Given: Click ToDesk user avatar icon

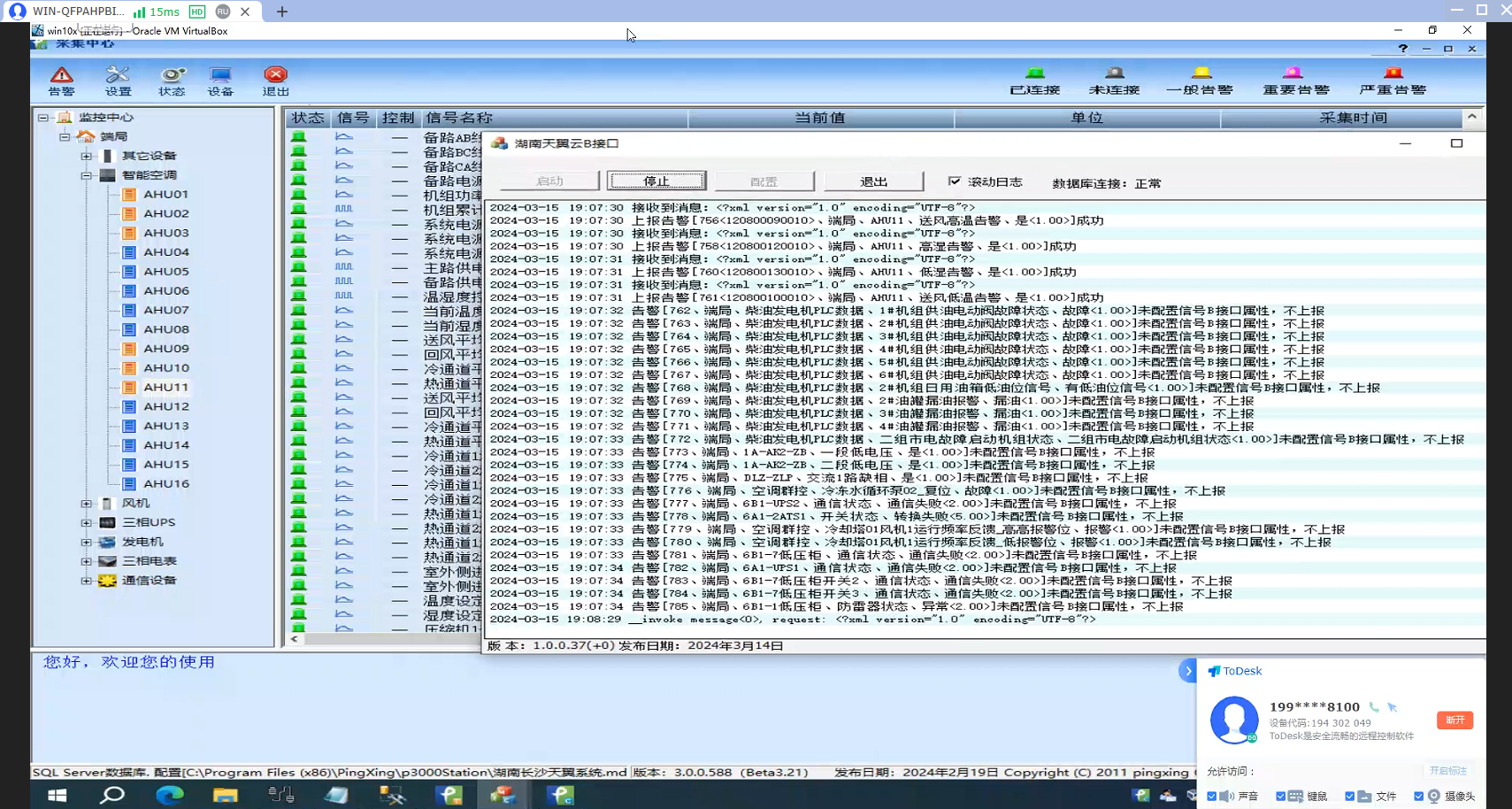Looking at the screenshot, I should (x=1234, y=719).
